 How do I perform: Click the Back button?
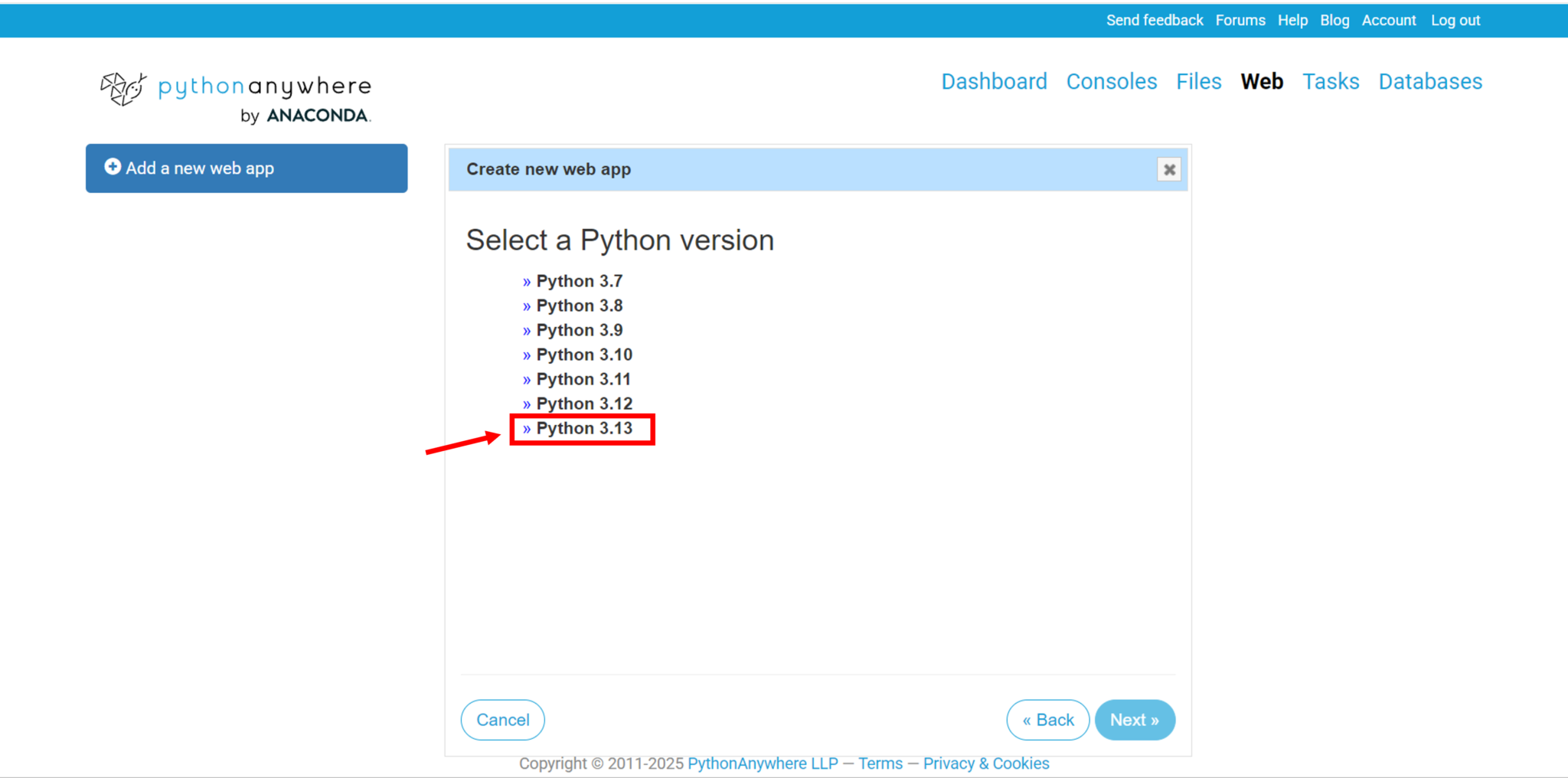coord(1047,720)
